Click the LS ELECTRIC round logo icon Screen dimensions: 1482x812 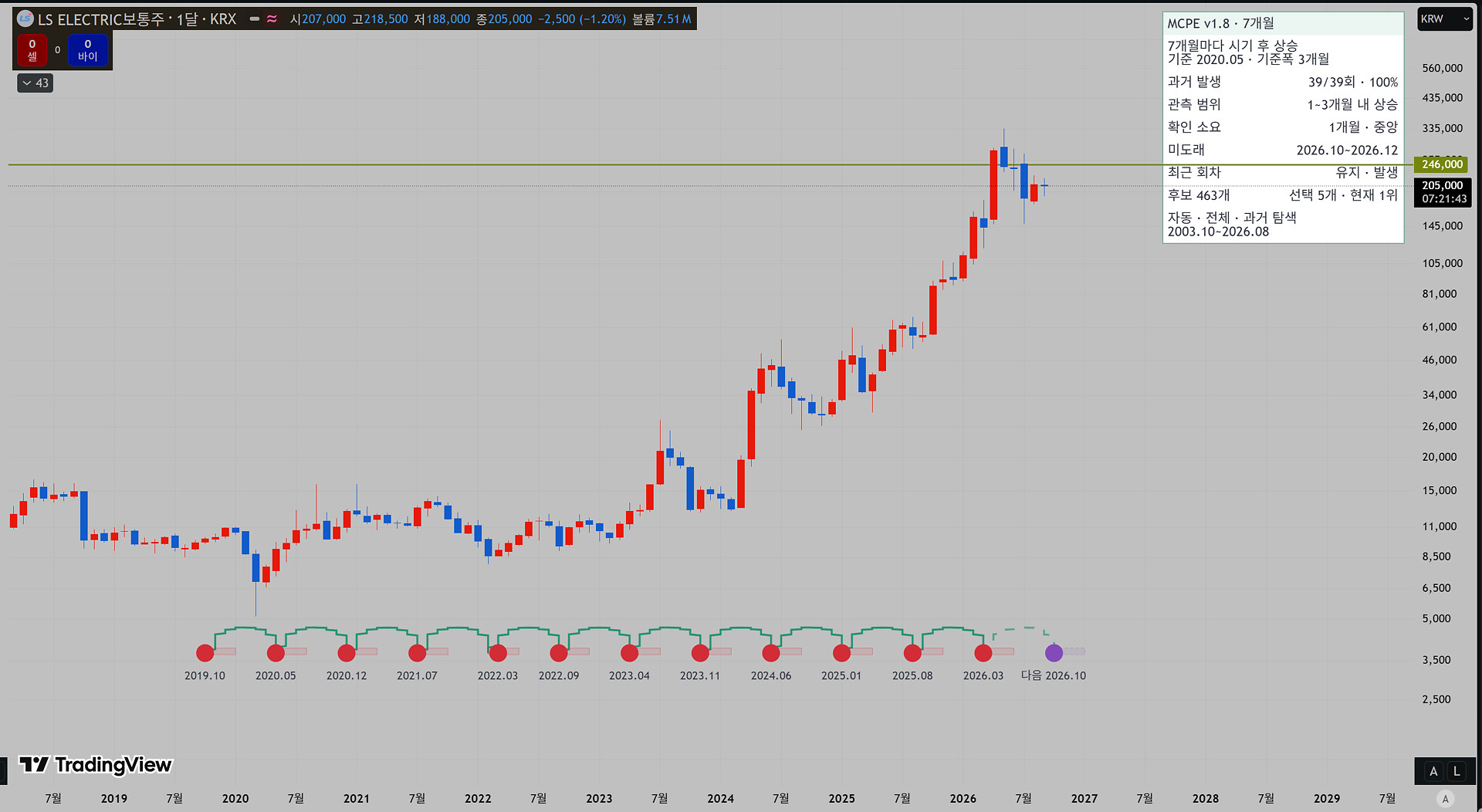click(25, 19)
